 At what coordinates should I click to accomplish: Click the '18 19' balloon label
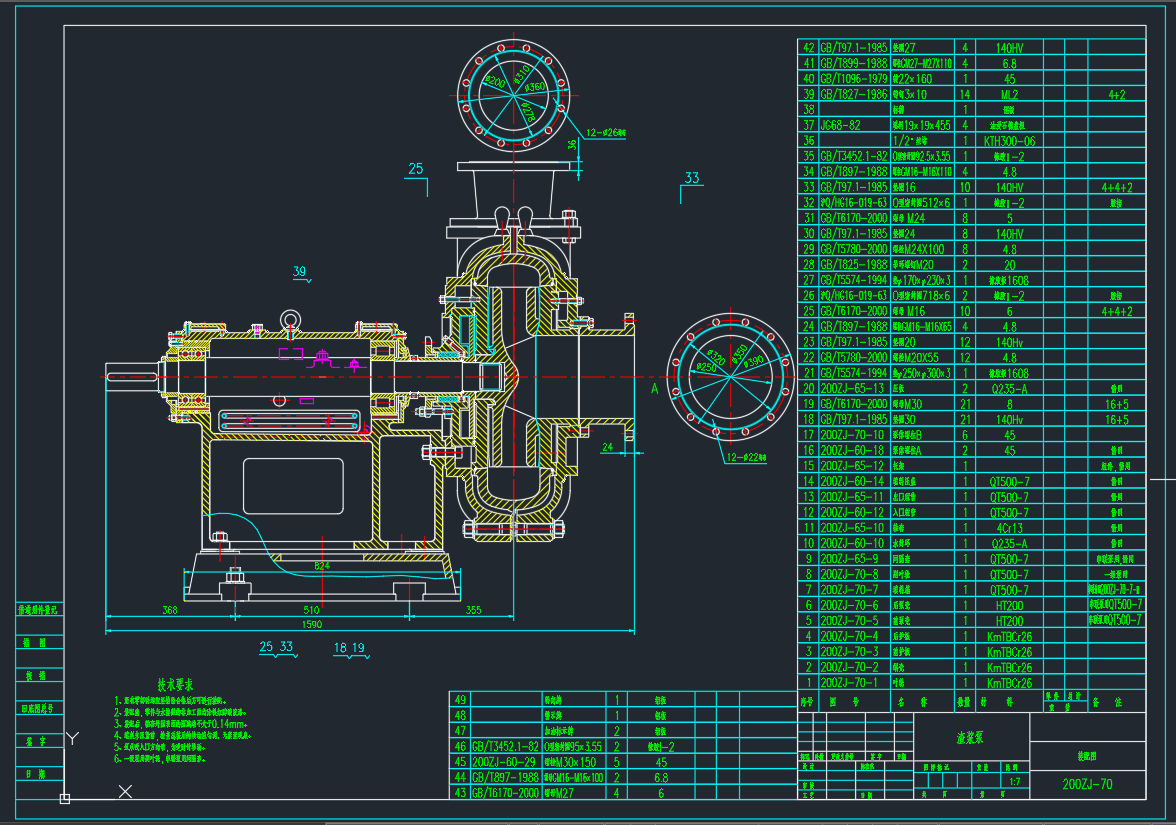(x=350, y=647)
